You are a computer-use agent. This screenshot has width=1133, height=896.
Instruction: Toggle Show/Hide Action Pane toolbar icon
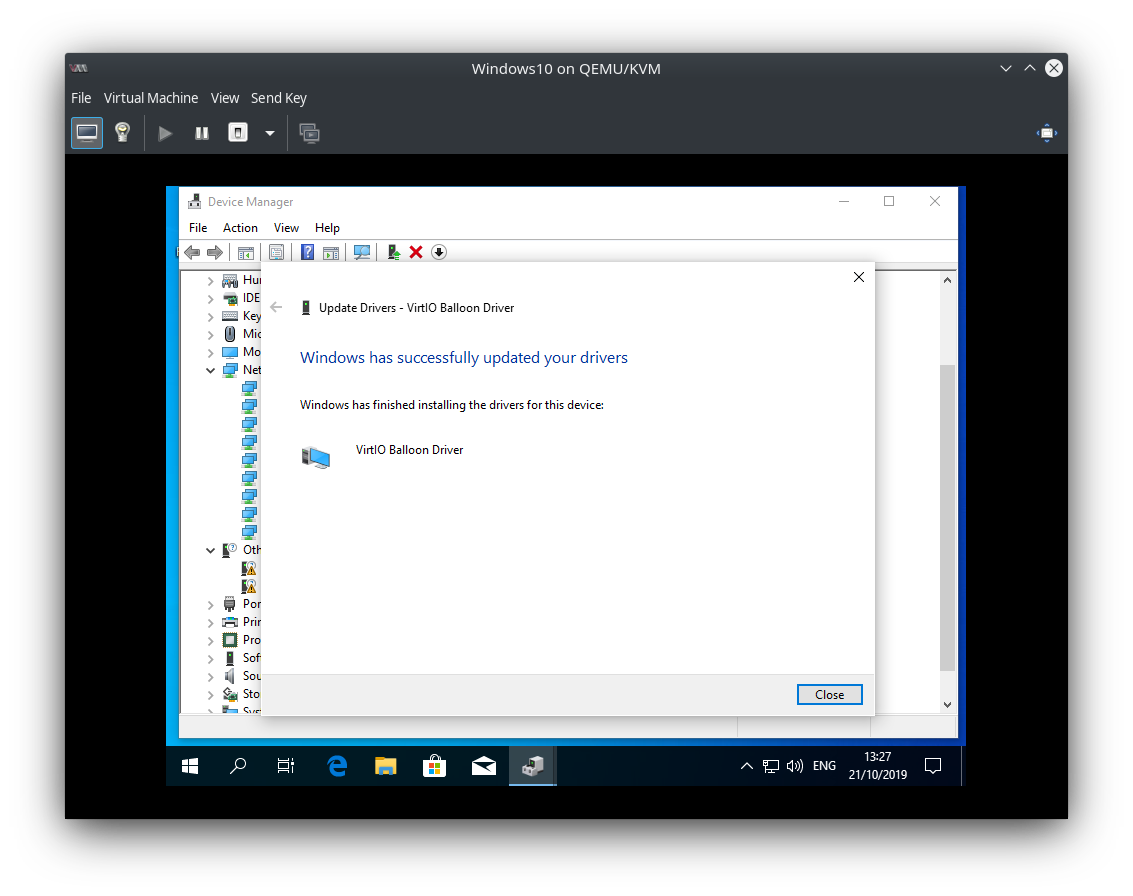pyautogui.click(x=331, y=252)
